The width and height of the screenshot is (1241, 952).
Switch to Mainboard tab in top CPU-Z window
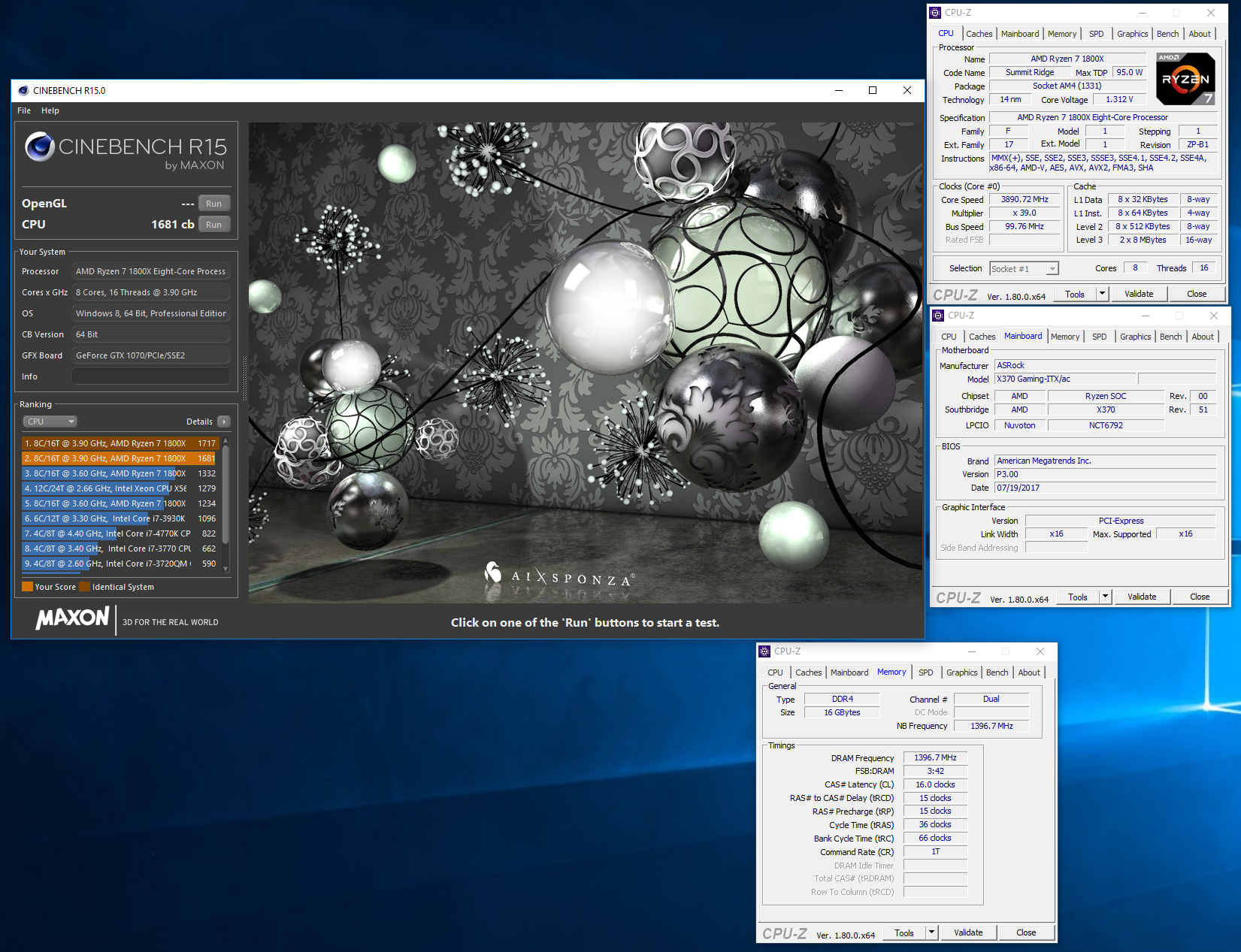pyautogui.click(x=1020, y=34)
